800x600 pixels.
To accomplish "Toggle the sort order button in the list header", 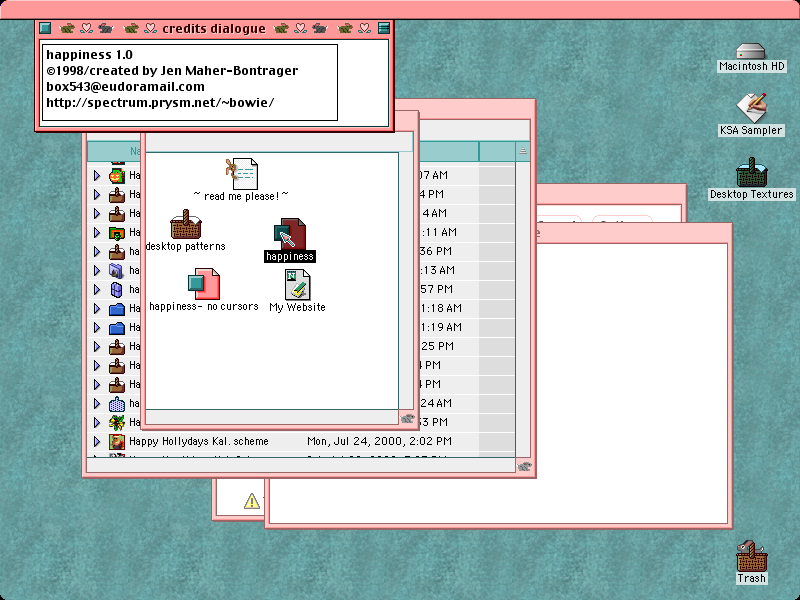I will [522, 151].
